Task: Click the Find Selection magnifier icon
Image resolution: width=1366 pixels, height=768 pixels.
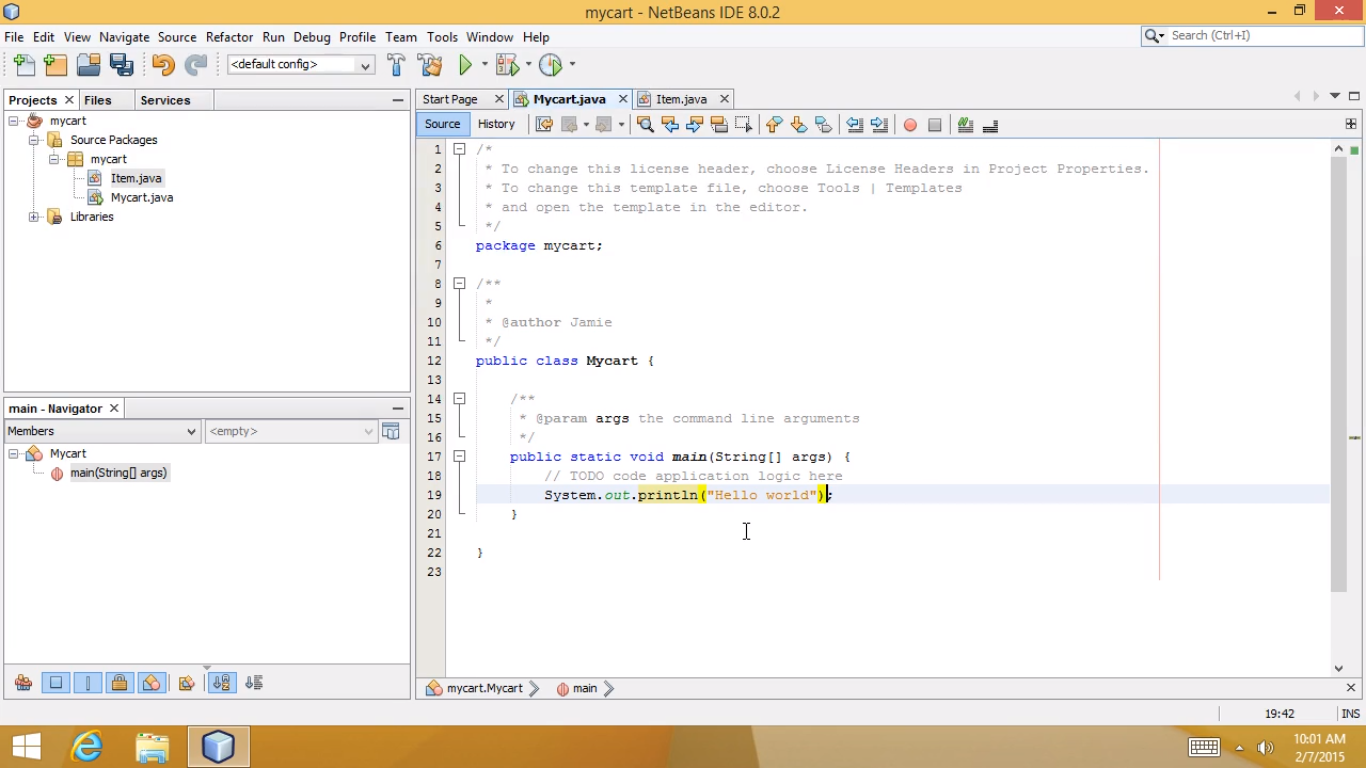Action: pos(645,125)
